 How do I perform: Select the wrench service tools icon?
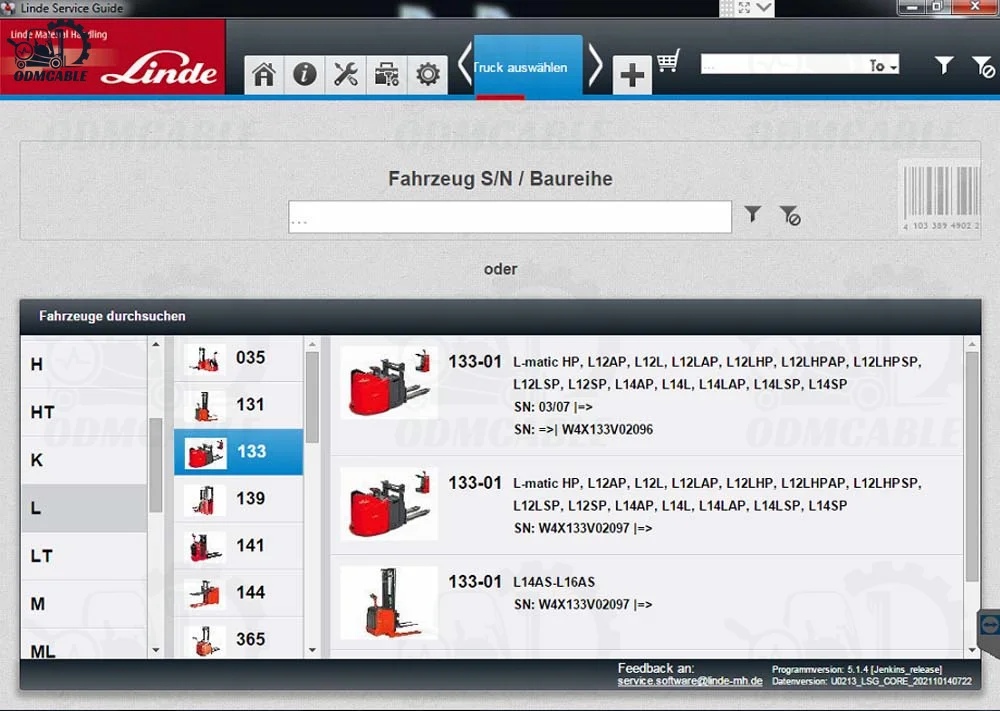[x=346, y=74]
